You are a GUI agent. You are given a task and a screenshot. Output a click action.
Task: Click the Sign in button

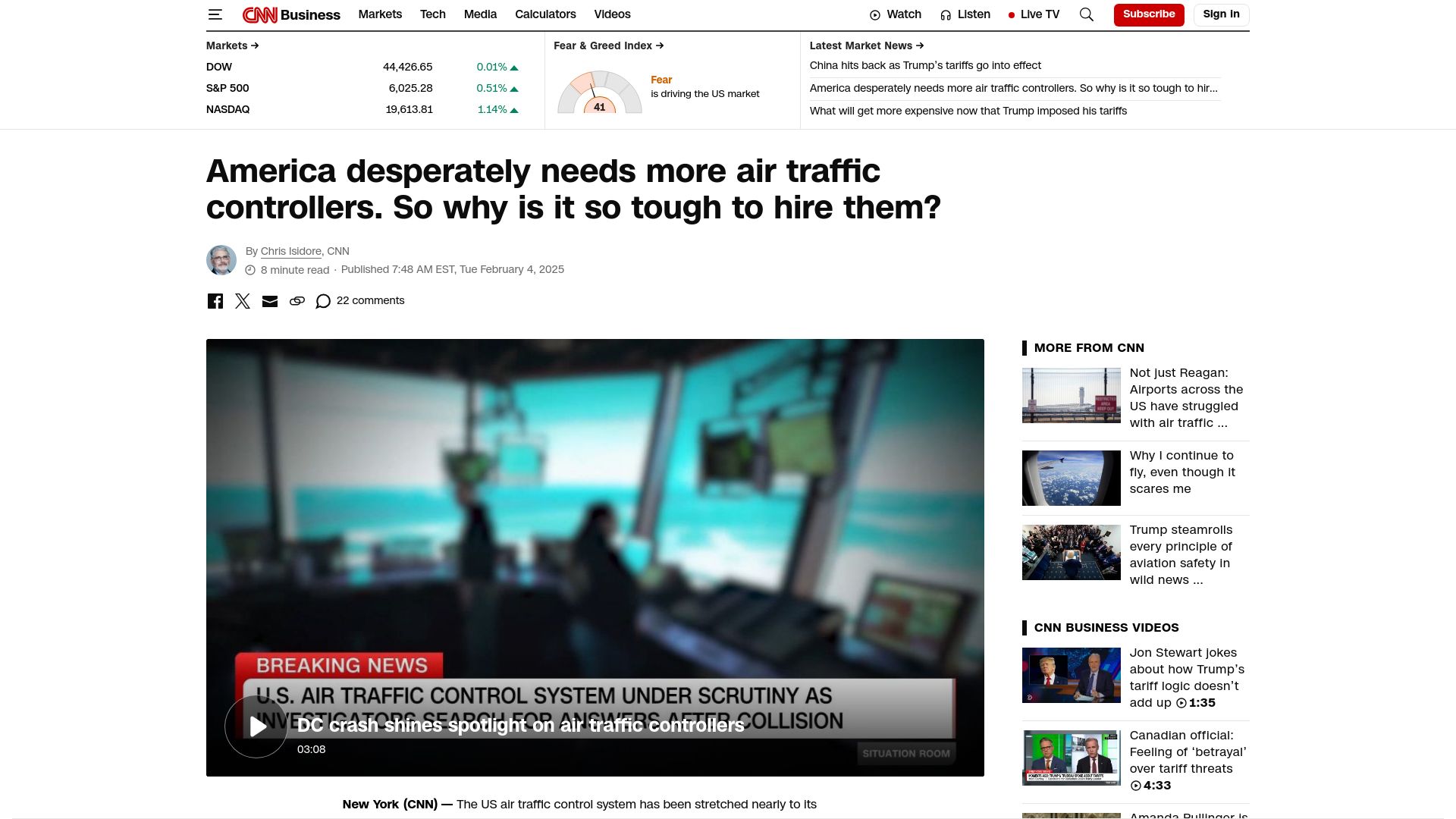pyautogui.click(x=1221, y=14)
